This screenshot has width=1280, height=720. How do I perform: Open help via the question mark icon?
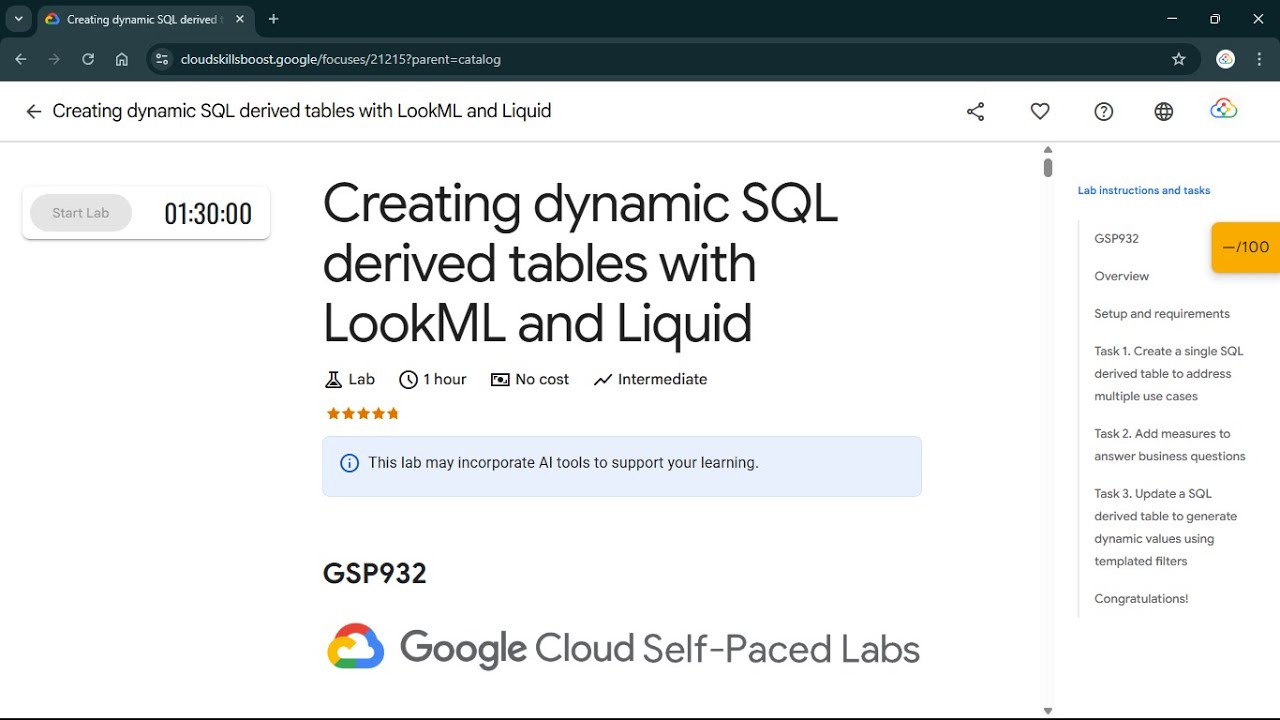[x=1104, y=112]
